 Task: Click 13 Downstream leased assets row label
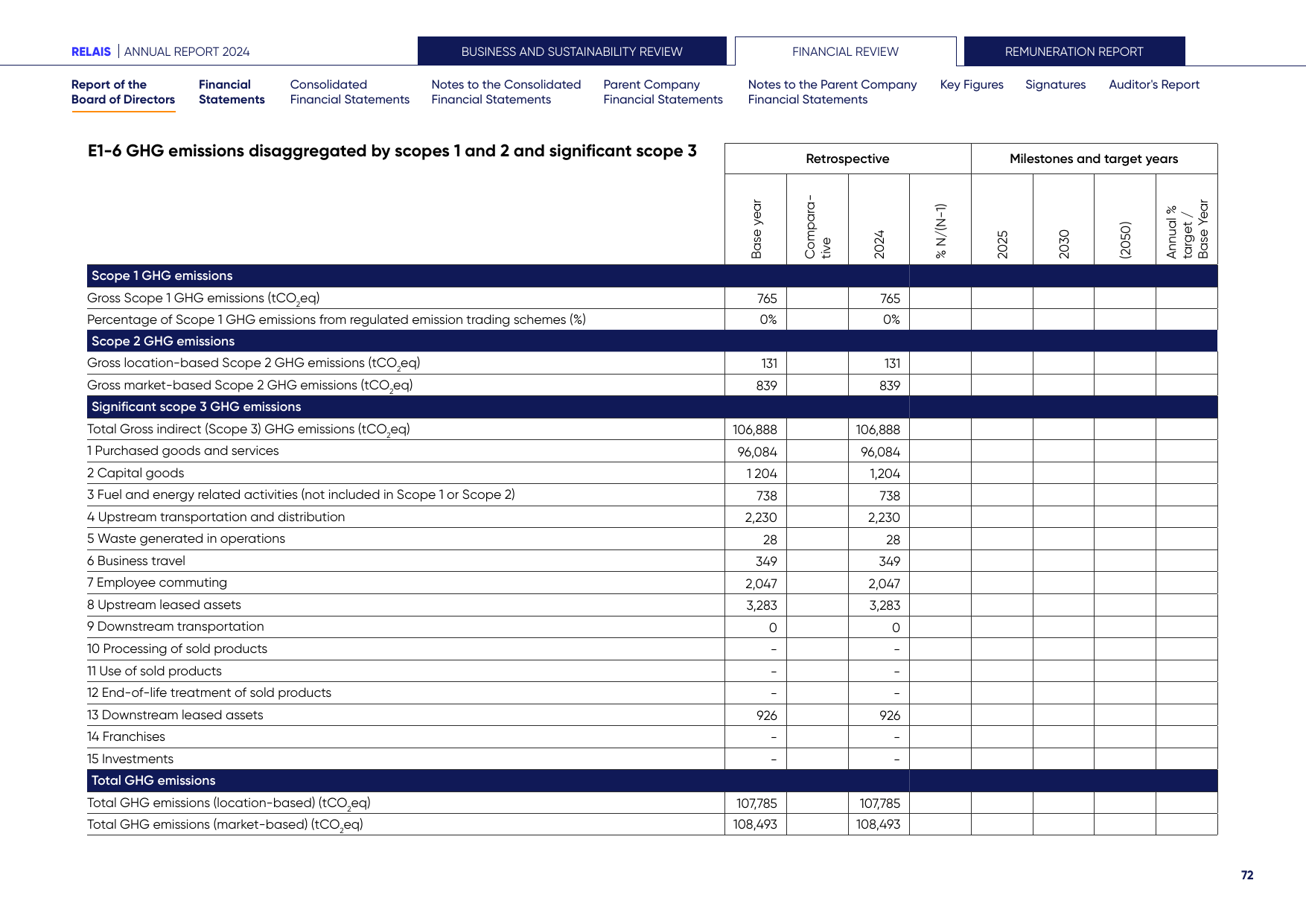coord(175,716)
